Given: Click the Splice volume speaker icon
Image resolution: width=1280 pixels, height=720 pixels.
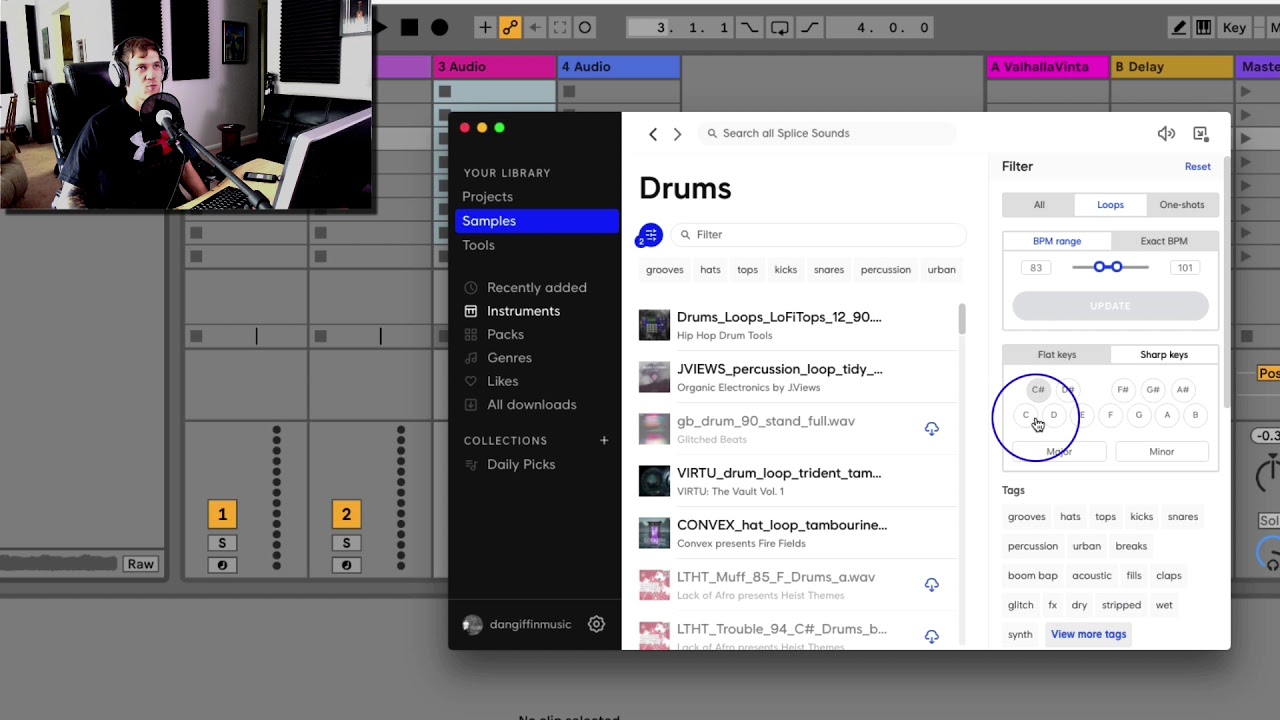Looking at the screenshot, I should click(1166, 133).
